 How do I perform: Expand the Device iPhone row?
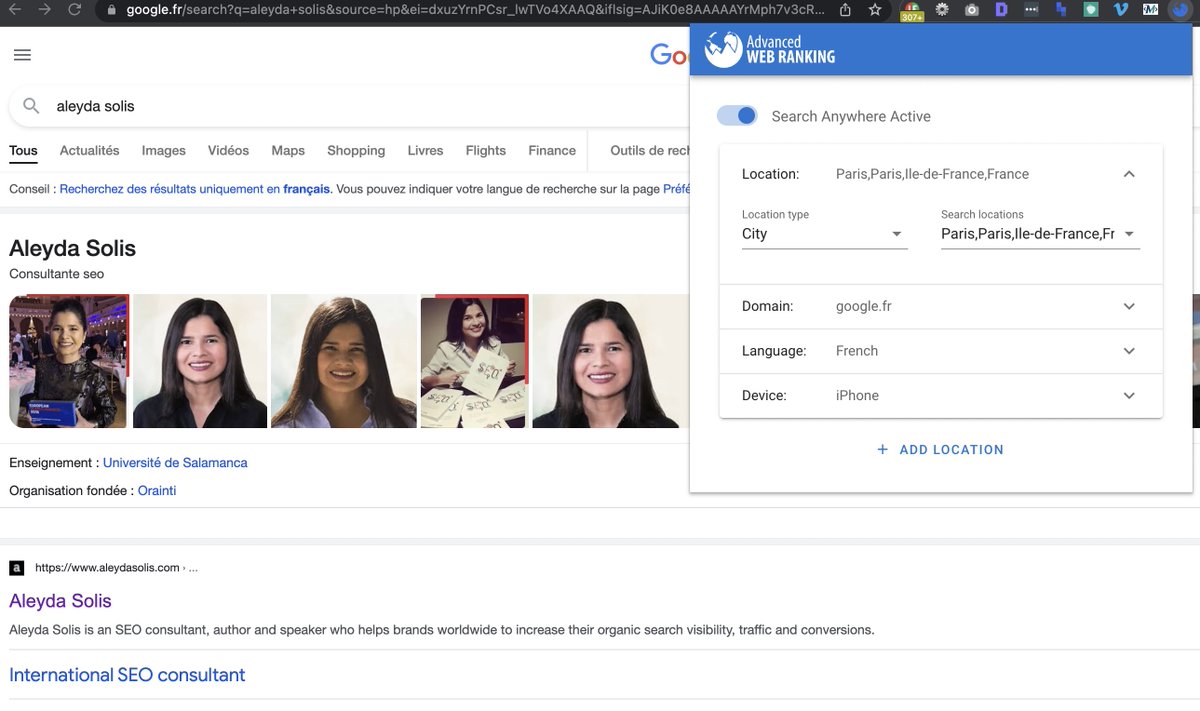tap(941, 395)
